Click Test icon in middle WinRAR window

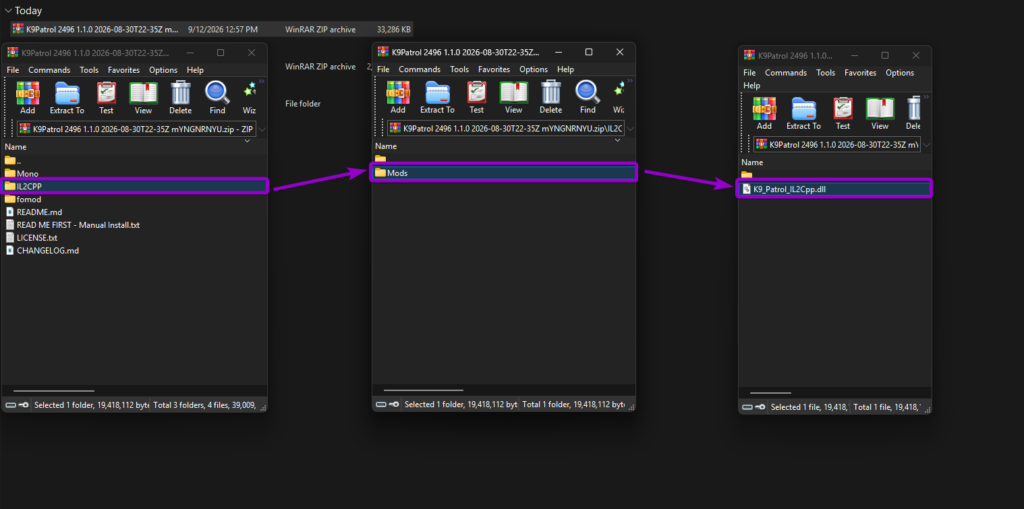(476, 97)
